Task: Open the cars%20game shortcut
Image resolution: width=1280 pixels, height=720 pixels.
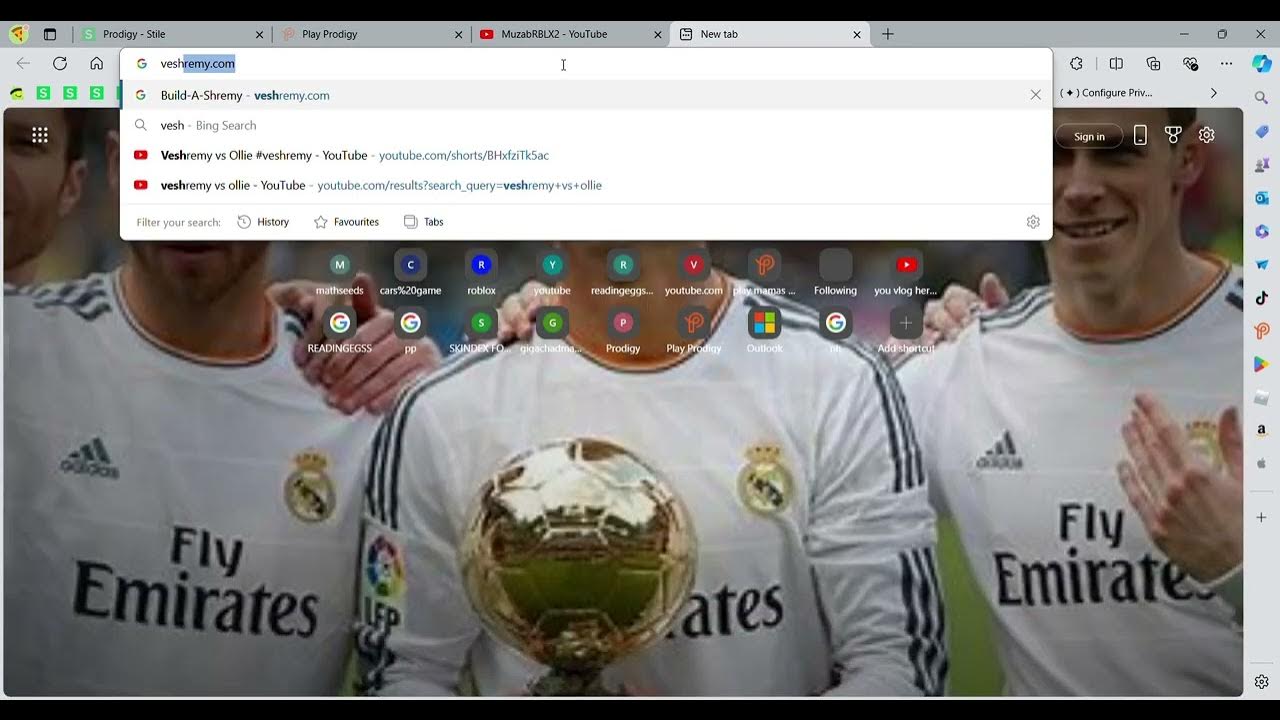Action: [410, 273]
